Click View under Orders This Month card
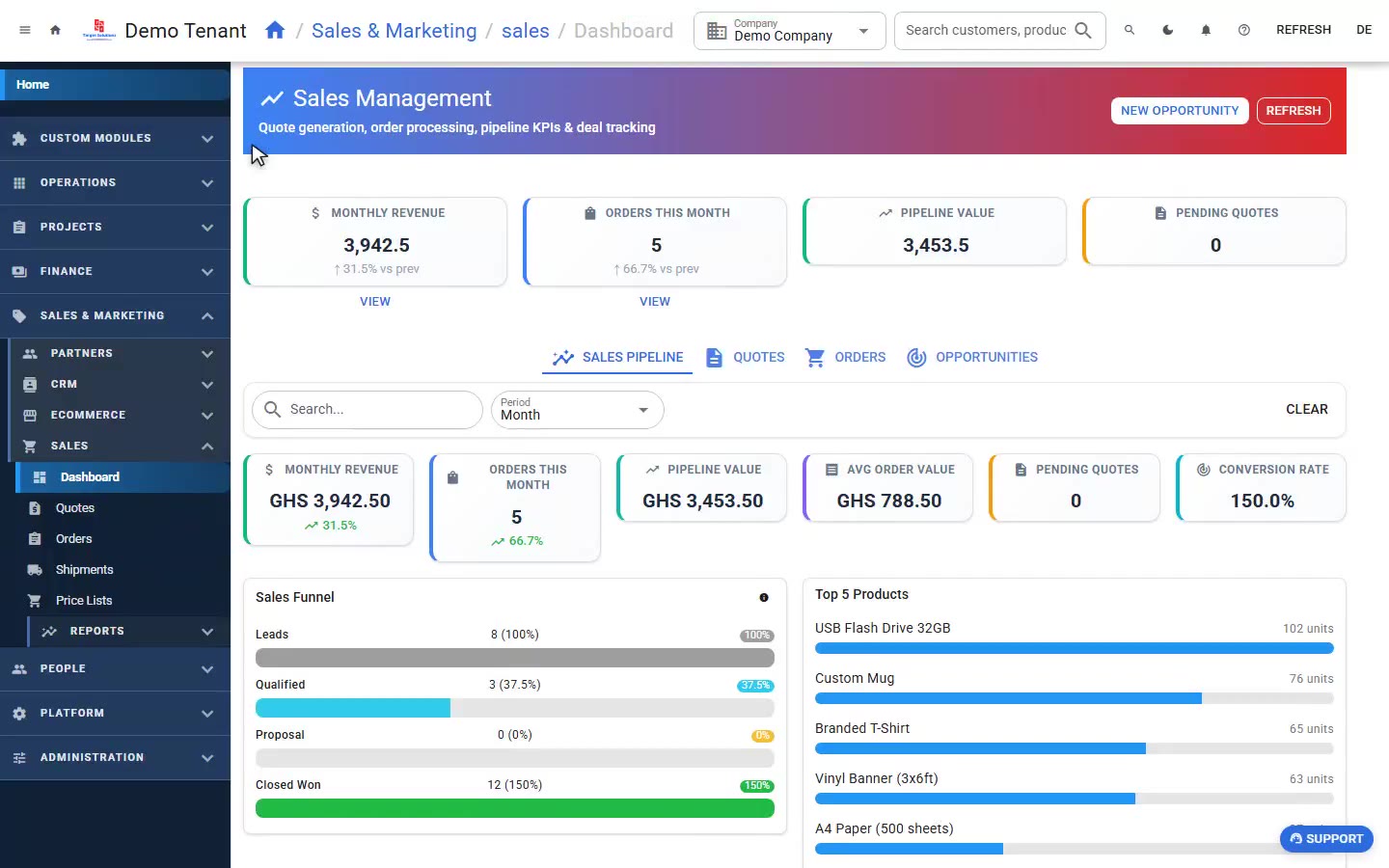The image size is (1389, 868). click(x=655, y=302)
